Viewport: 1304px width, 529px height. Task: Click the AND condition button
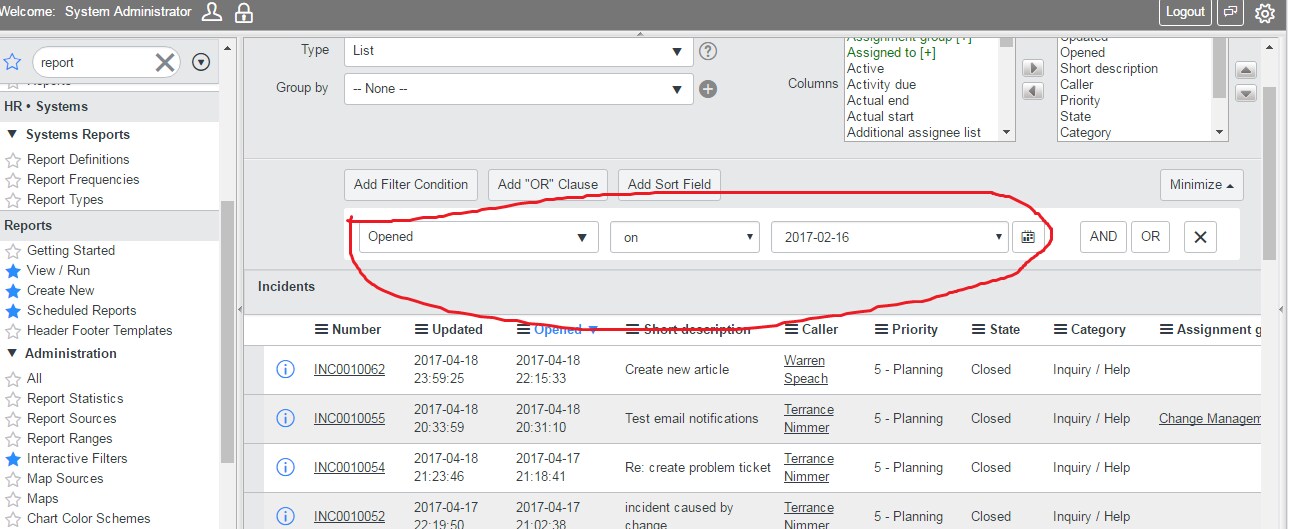point(1103,237)
